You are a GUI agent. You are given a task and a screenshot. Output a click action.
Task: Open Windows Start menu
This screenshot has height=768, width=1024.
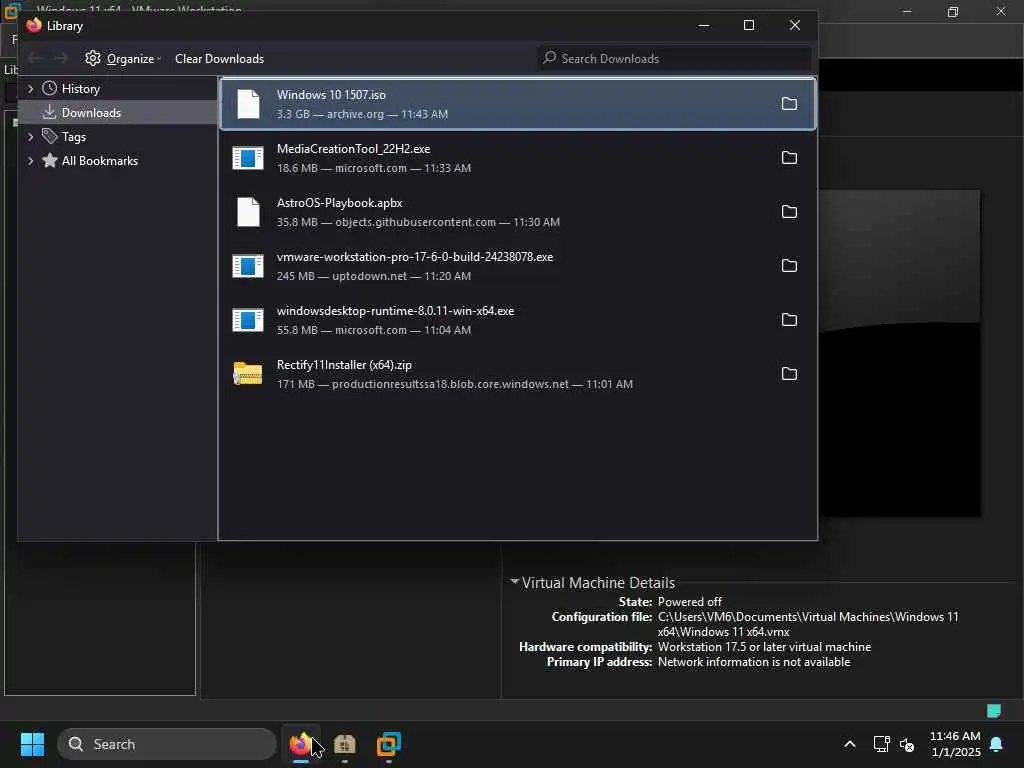pos(32,744)
